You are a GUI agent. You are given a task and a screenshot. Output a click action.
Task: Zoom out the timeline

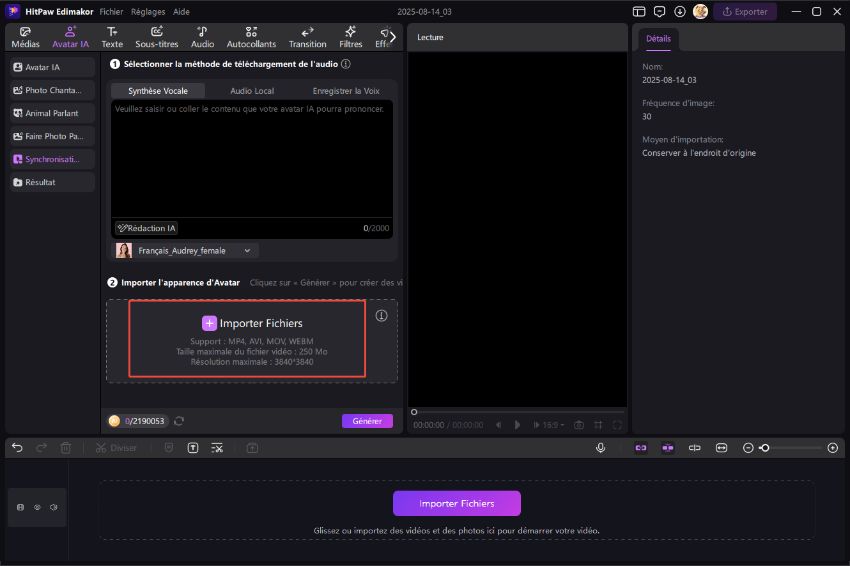748,448
